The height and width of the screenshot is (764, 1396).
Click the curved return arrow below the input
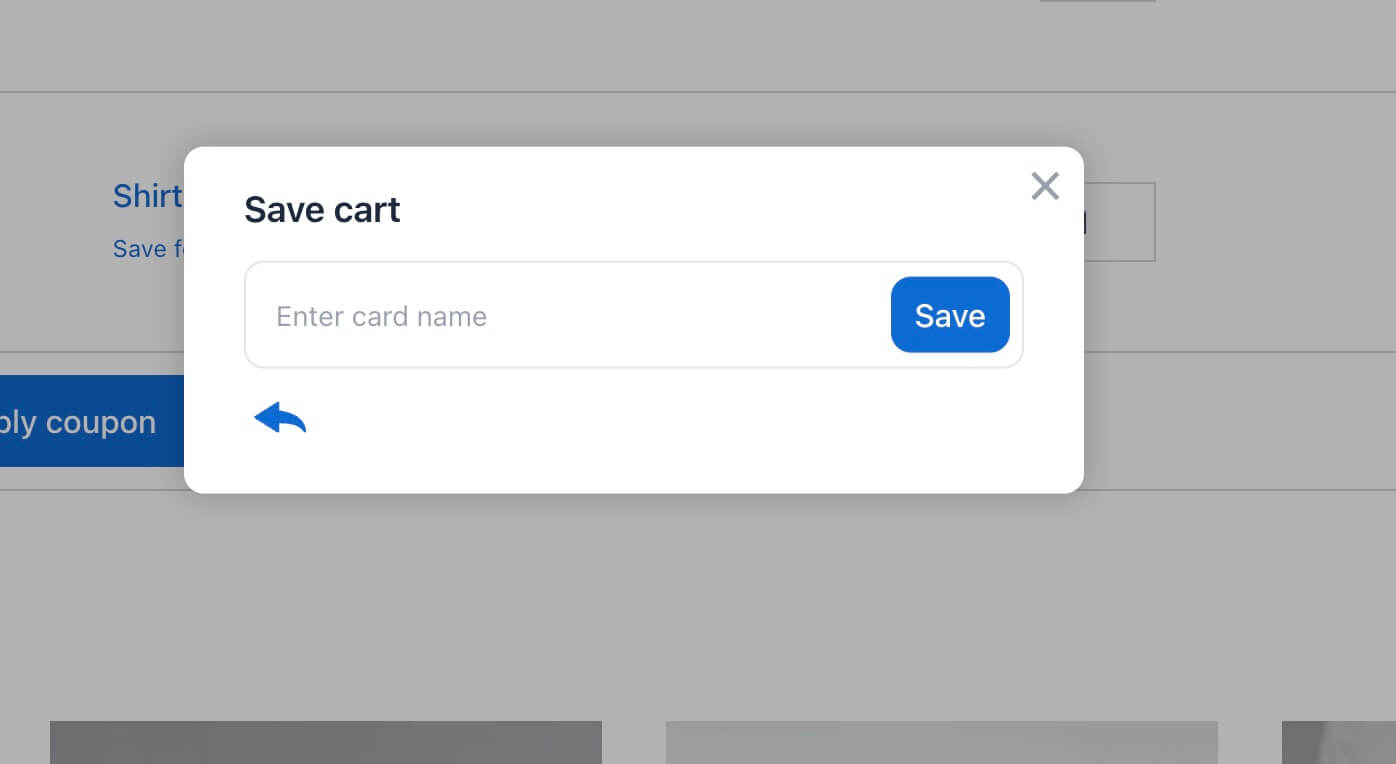[279, 417]
